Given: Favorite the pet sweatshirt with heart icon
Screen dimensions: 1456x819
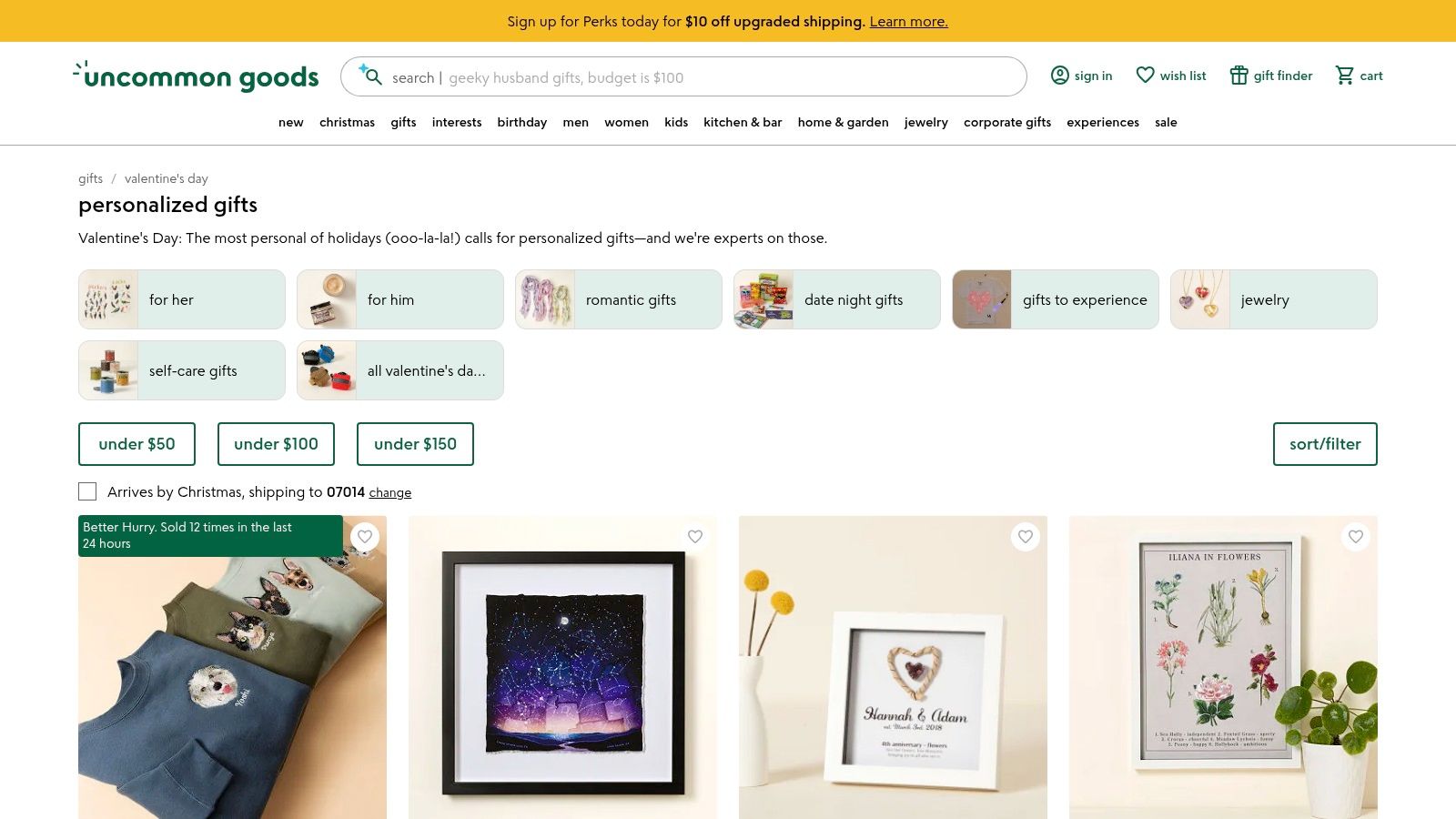Looking at the screenshot, I should (x=365, y=537).
